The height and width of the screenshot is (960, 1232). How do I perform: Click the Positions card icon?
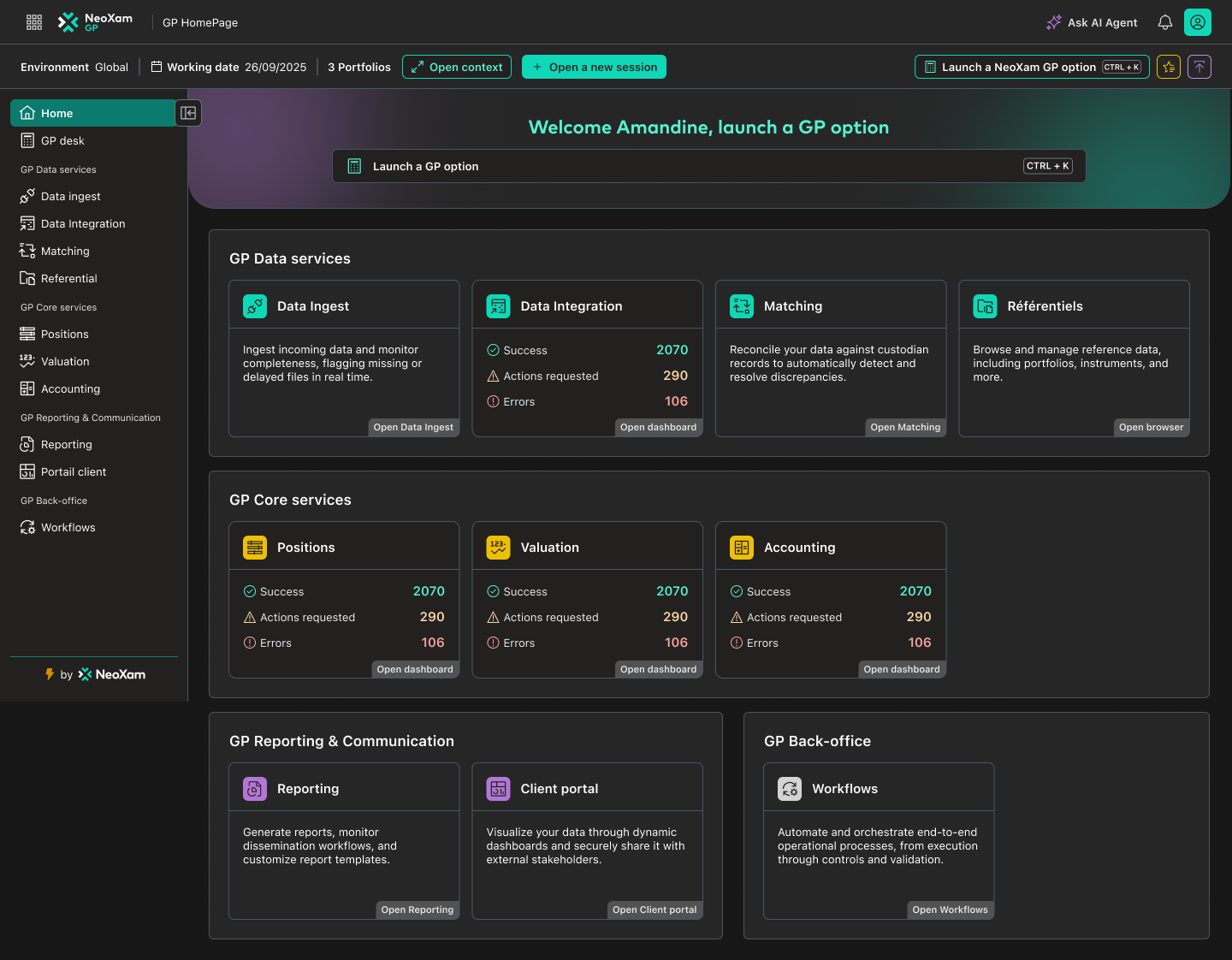(x=255, y=548)
